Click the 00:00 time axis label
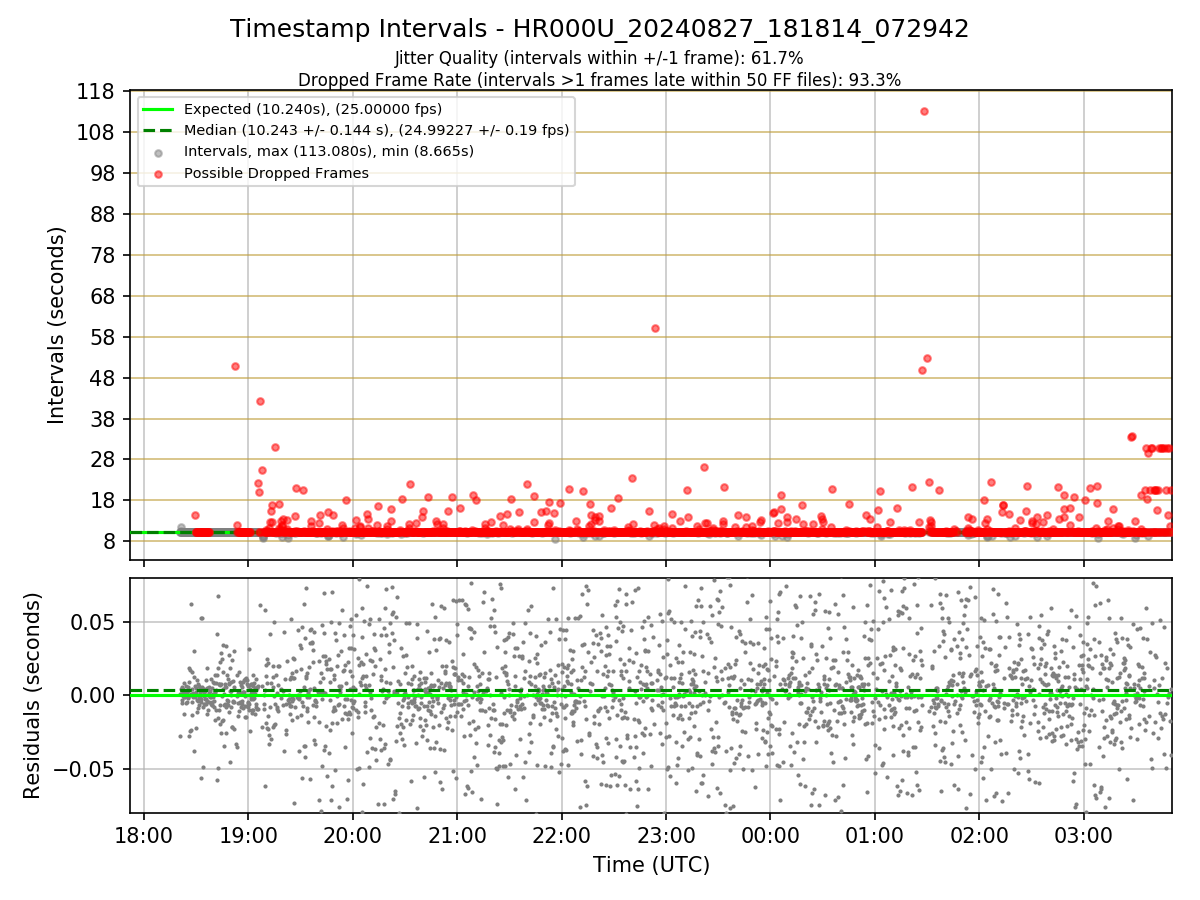This screenshot has width=1200, height=900. [x=771, y=835]
